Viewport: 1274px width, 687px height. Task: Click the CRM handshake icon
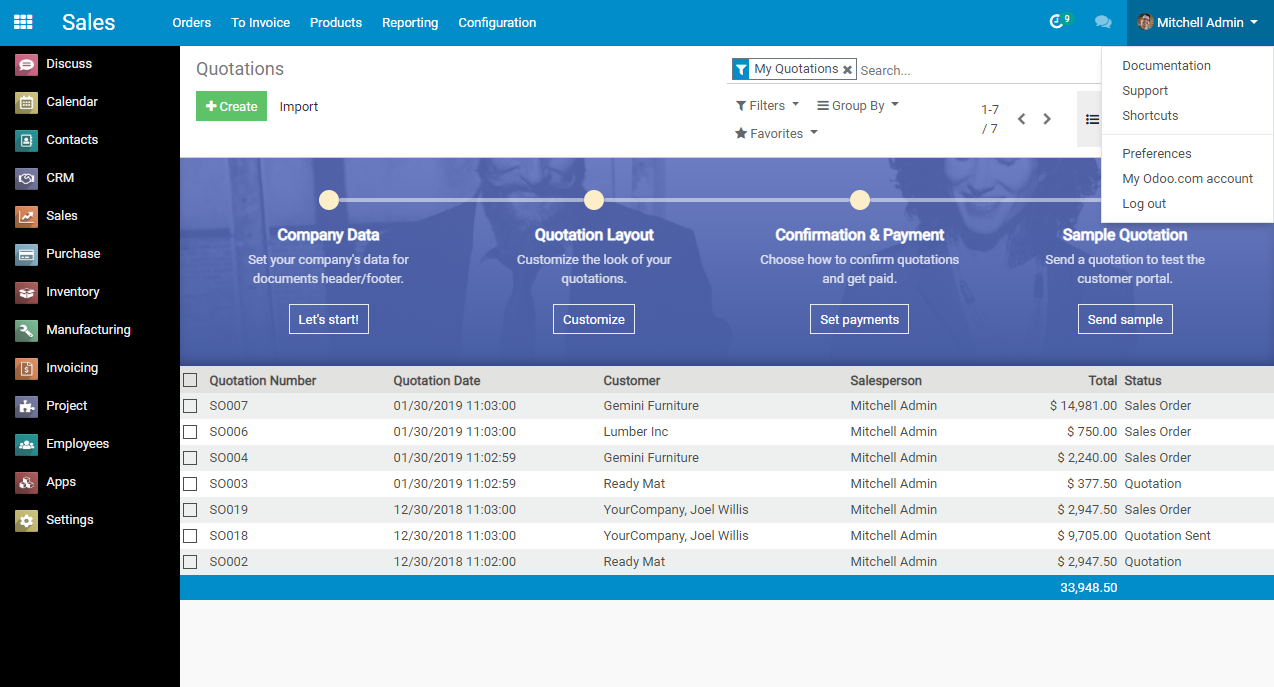pyautogui.click(x=27, y=178)
